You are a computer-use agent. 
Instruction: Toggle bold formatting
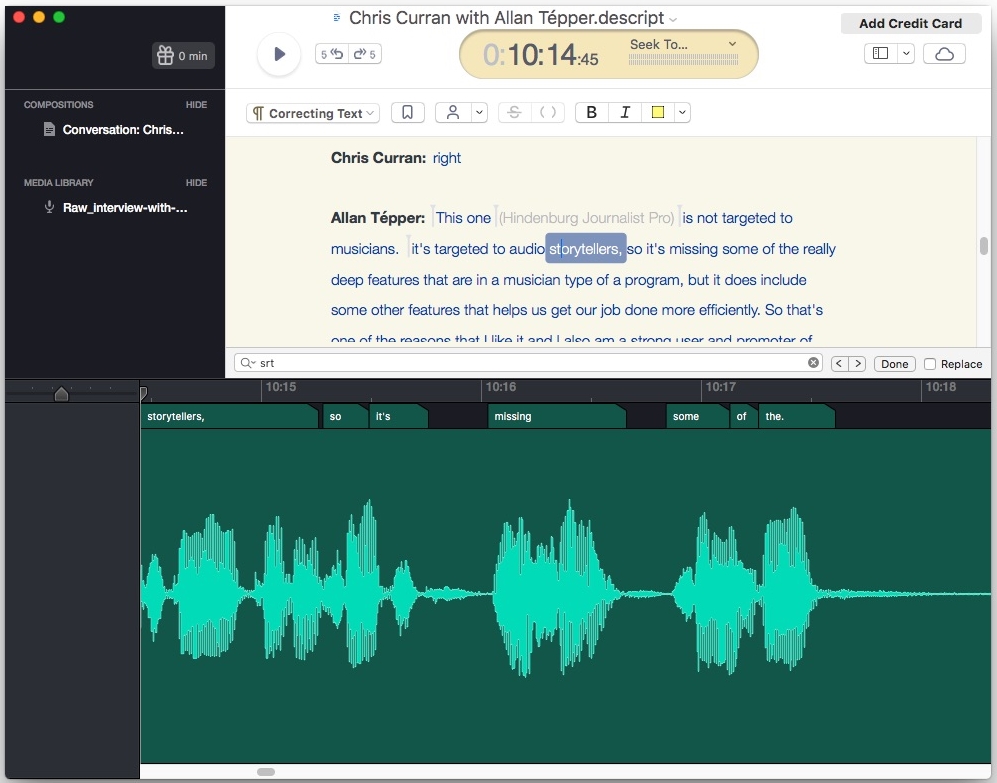coord(591,113)
